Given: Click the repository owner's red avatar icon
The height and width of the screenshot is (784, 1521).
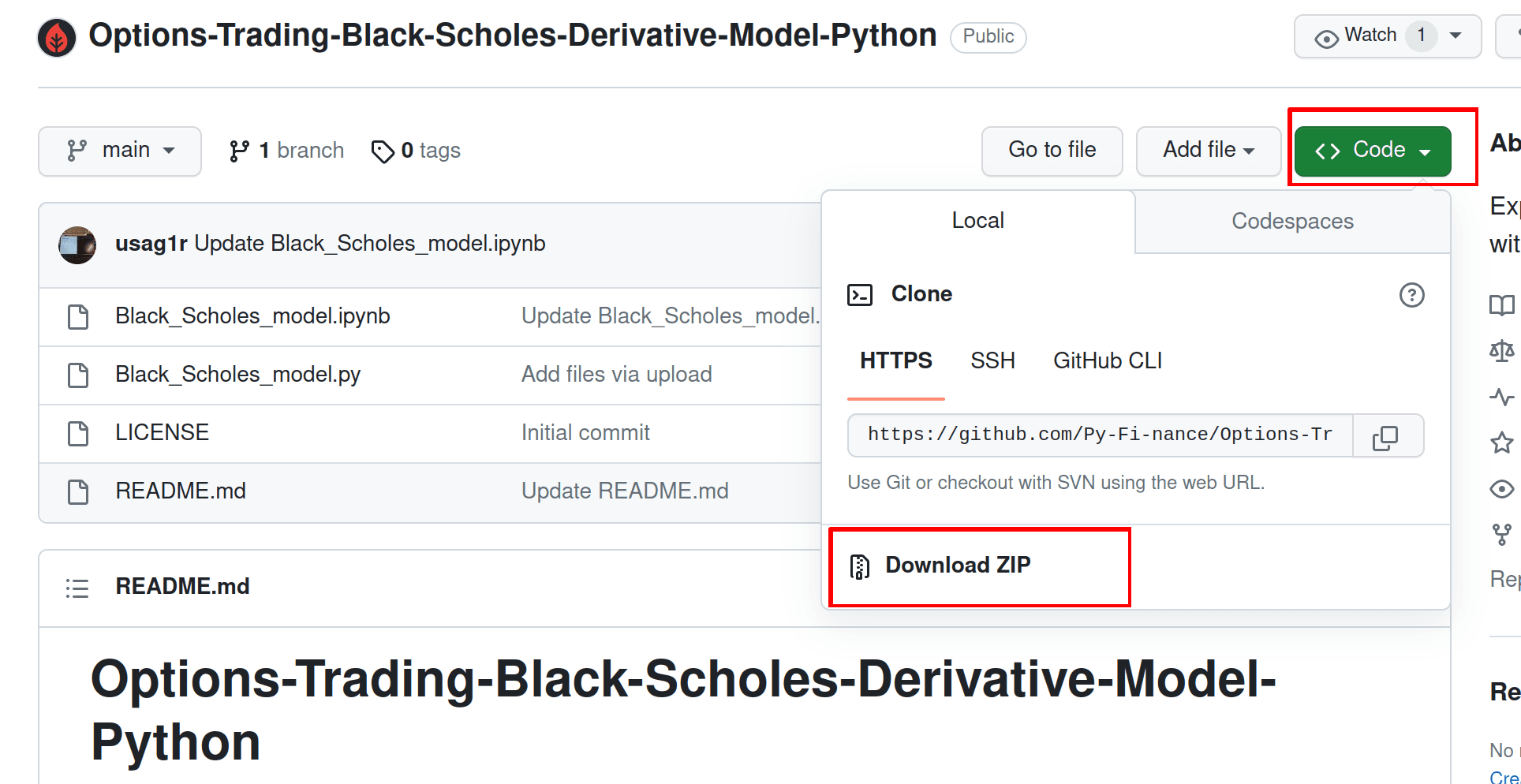Looking at the screenshot, I should pos(57,38).
